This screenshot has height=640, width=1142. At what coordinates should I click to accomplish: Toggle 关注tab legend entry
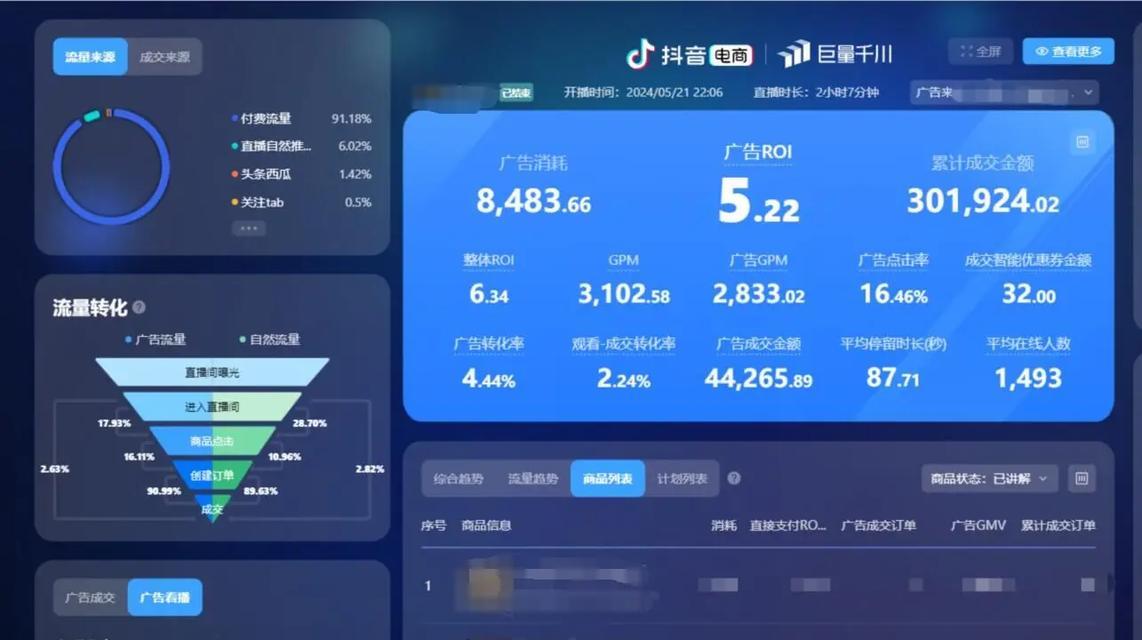pos(301,202)
